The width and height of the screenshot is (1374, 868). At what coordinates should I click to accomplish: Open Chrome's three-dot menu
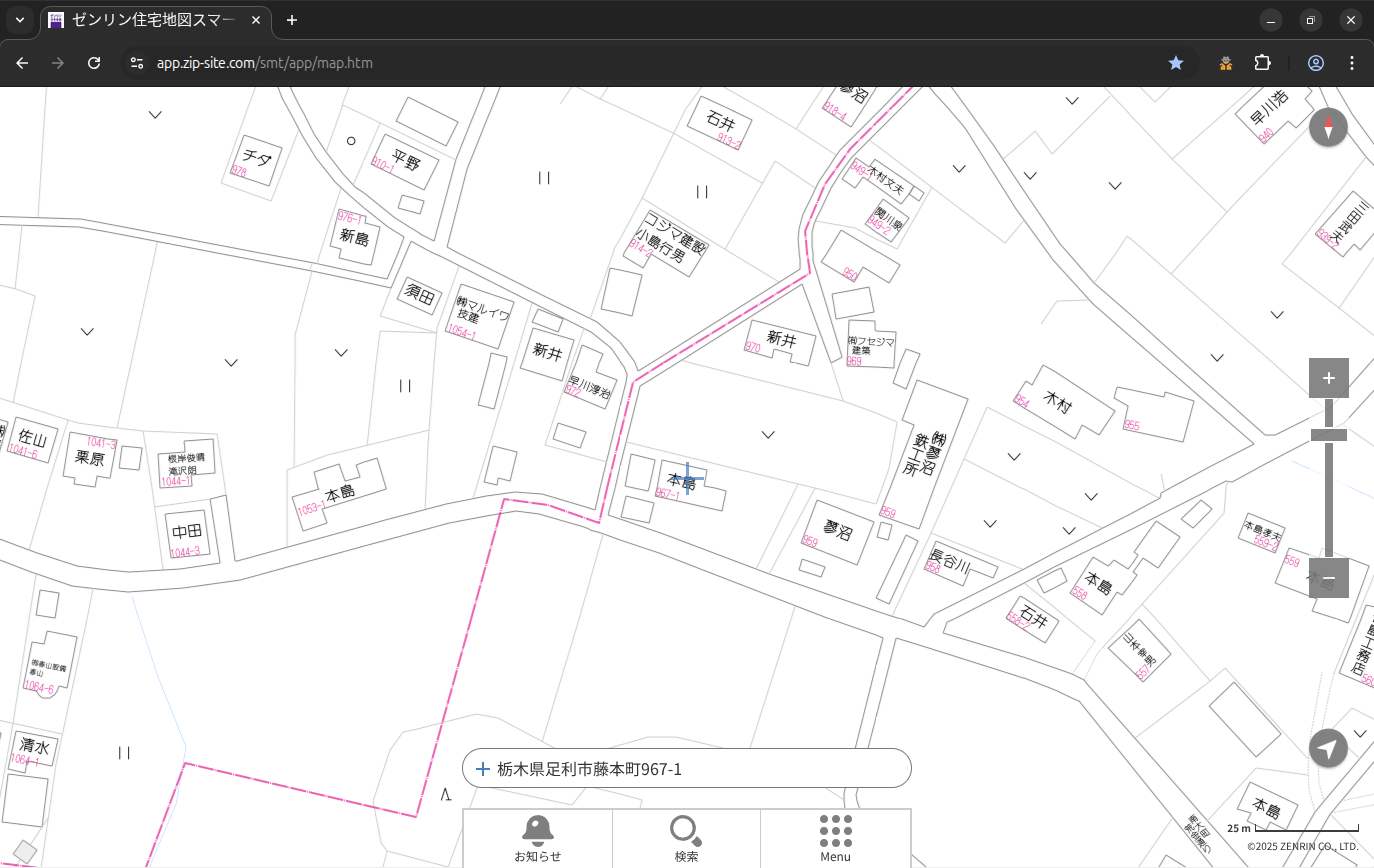(1352, 63)
